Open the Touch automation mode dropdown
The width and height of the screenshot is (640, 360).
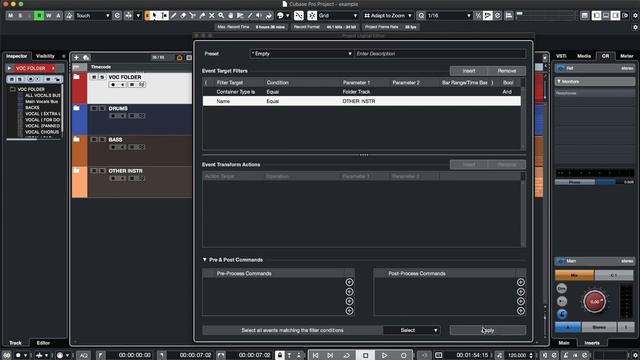(x=93, y=16)
